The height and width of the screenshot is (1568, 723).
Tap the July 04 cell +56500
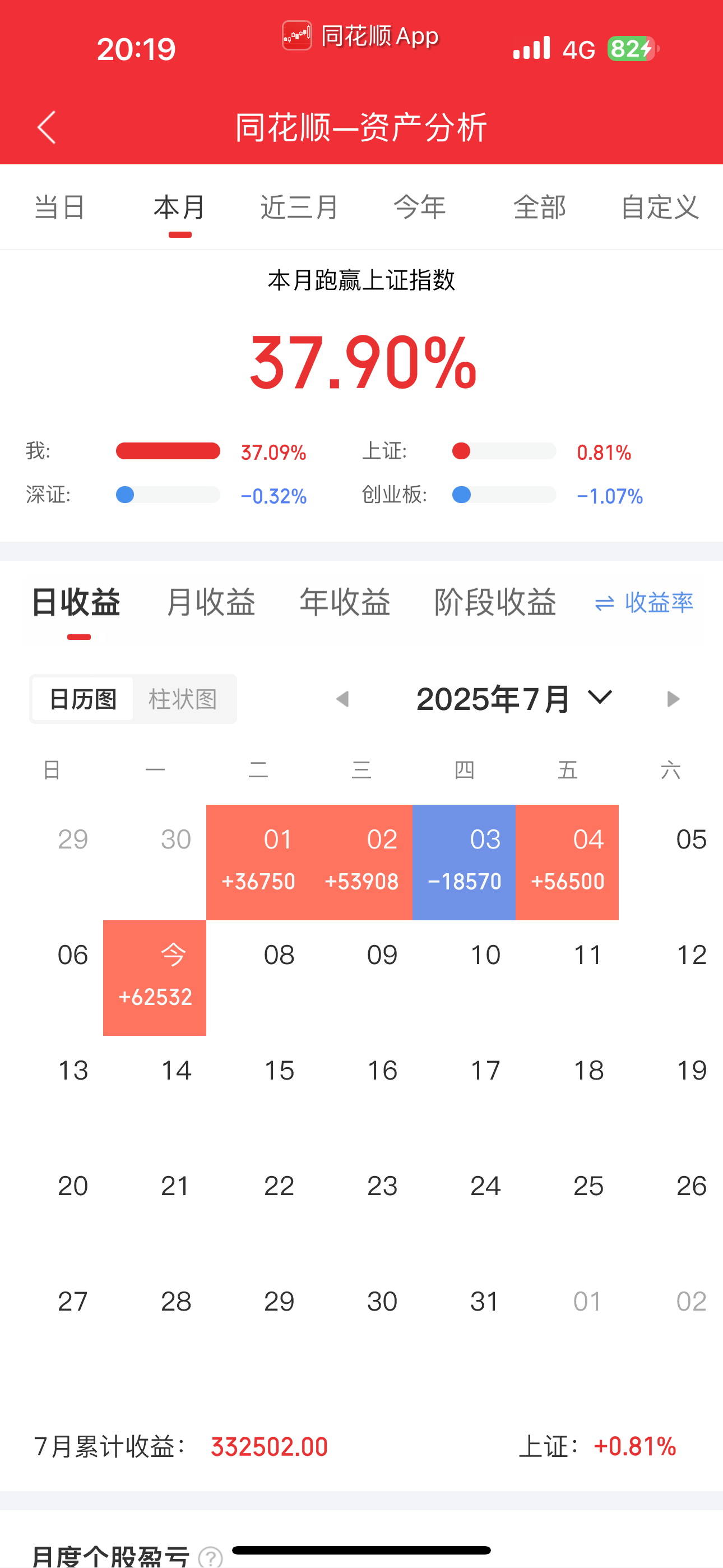(x=567, y=862)
